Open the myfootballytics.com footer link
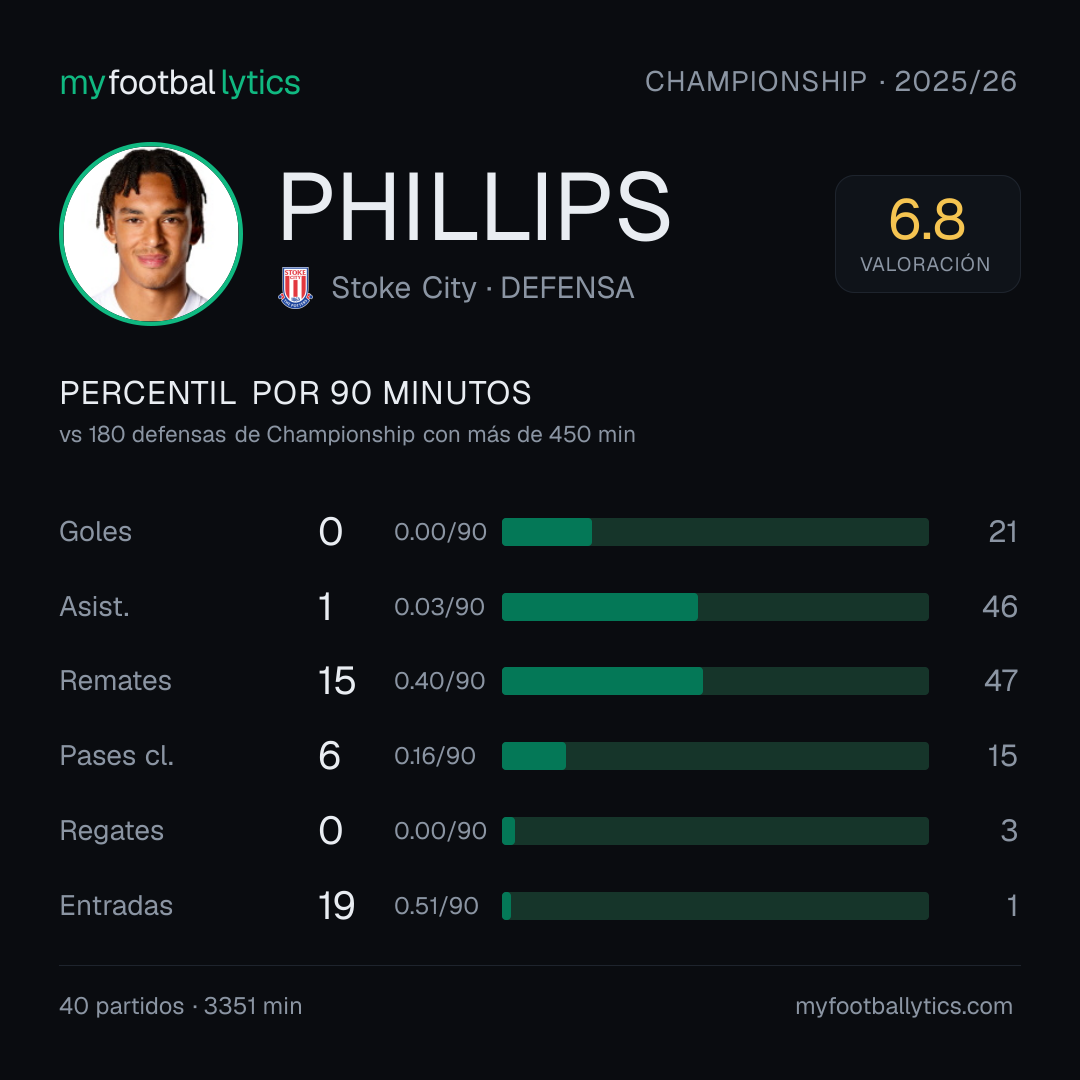Image resolution: width=1080 pixels, height=1080 pixels. pos(904,1006)
